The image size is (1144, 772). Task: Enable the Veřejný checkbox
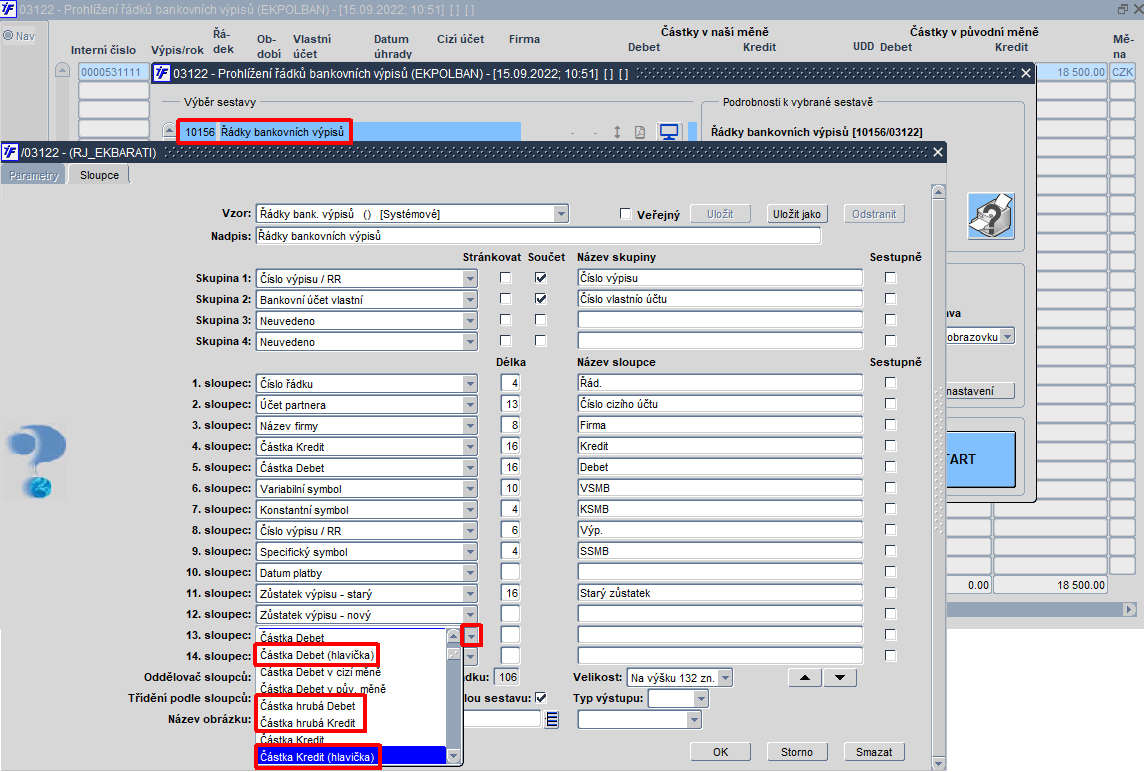(626, 214)
